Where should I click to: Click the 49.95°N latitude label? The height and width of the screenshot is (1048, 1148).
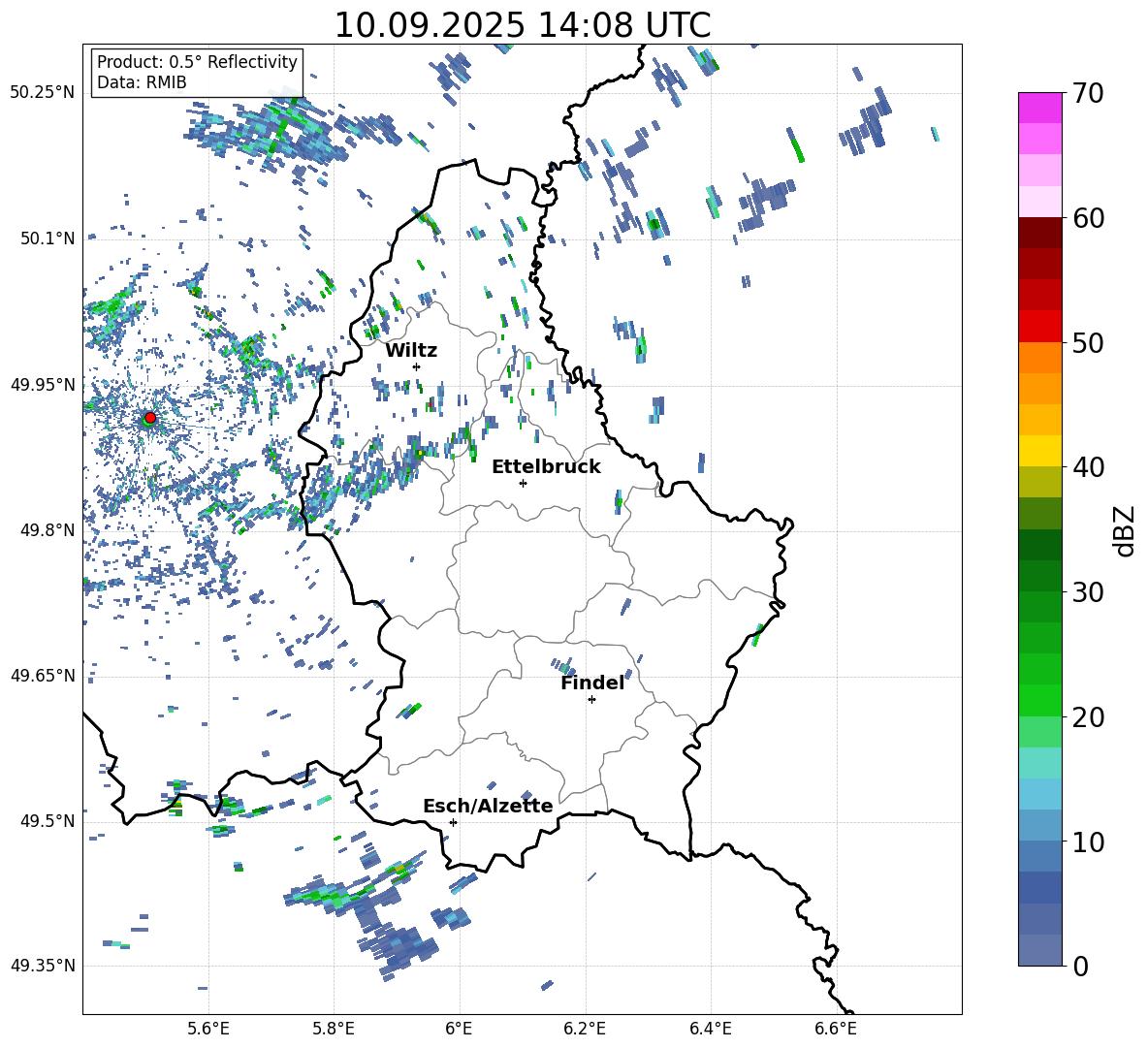tap(42, 384)
